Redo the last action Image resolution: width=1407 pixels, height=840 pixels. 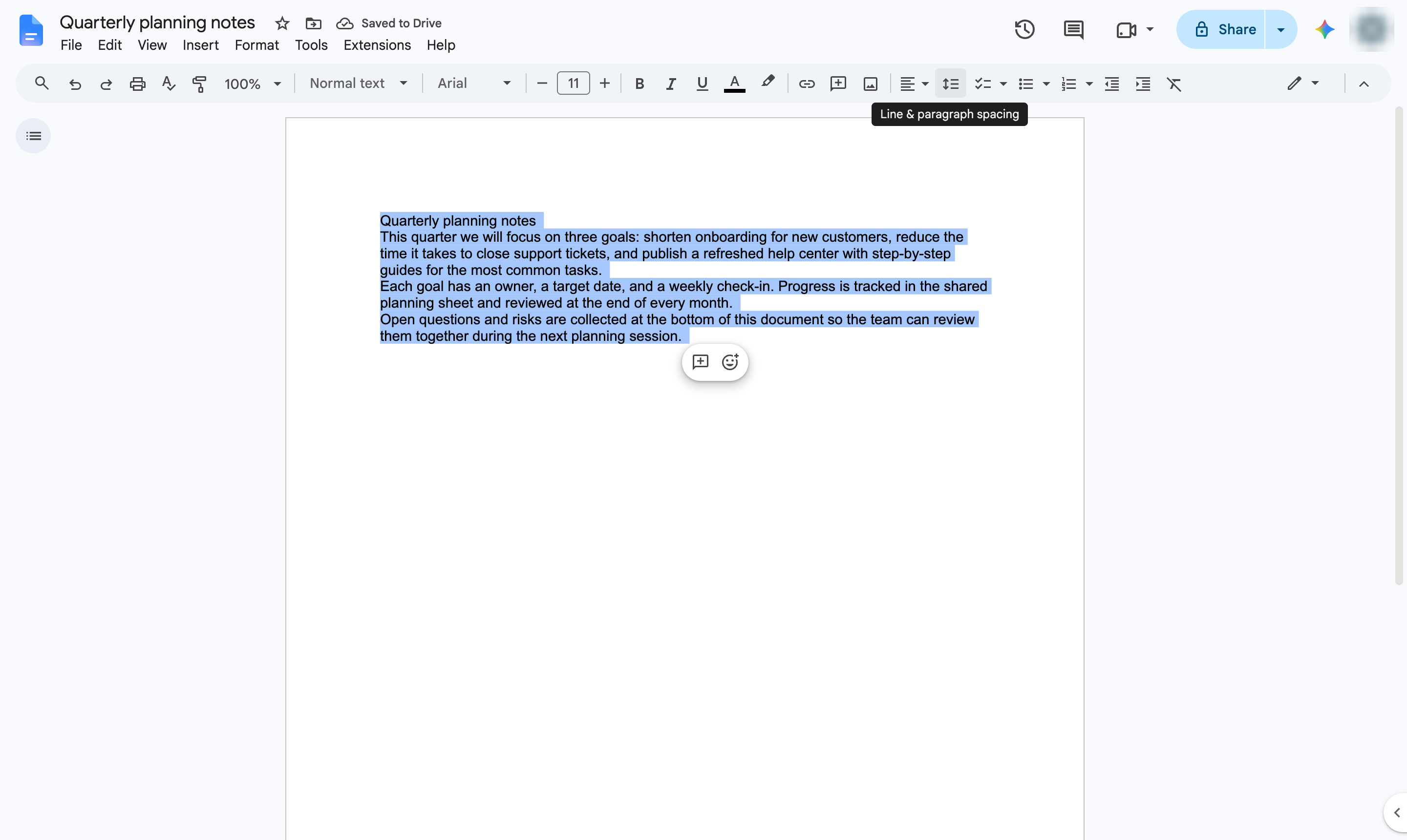point(106,84)
